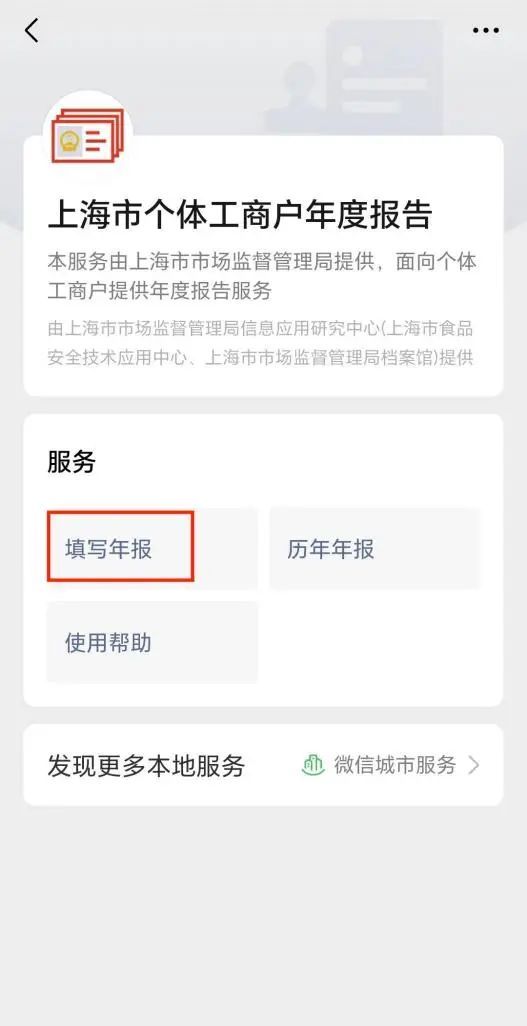Tap the description starting 本服务由上海市市场监督管理局提供
Viewport: 527px width, 1026px height.
point(262,275)
